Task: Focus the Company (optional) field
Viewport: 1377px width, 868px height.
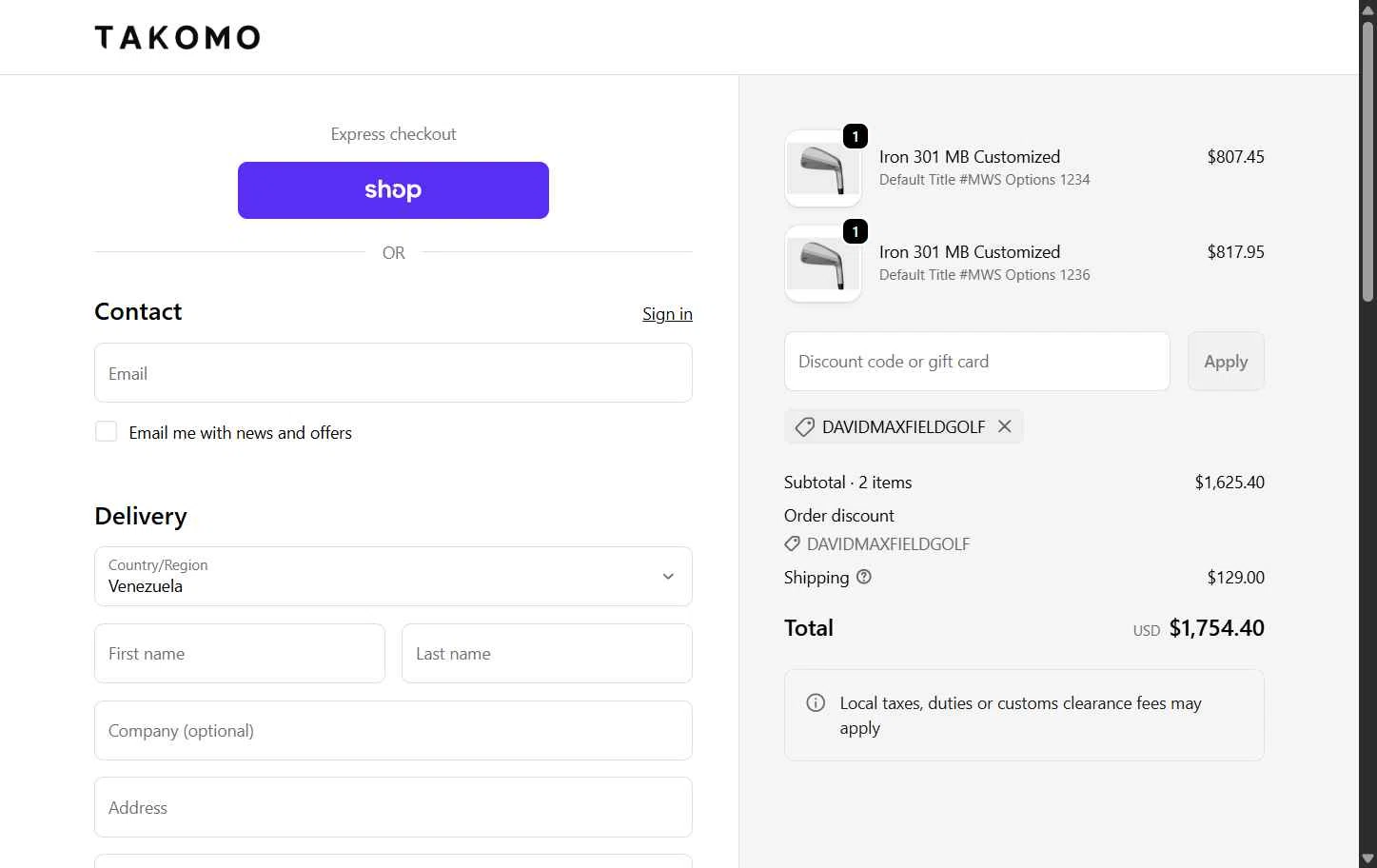Action: coord(393,731)
